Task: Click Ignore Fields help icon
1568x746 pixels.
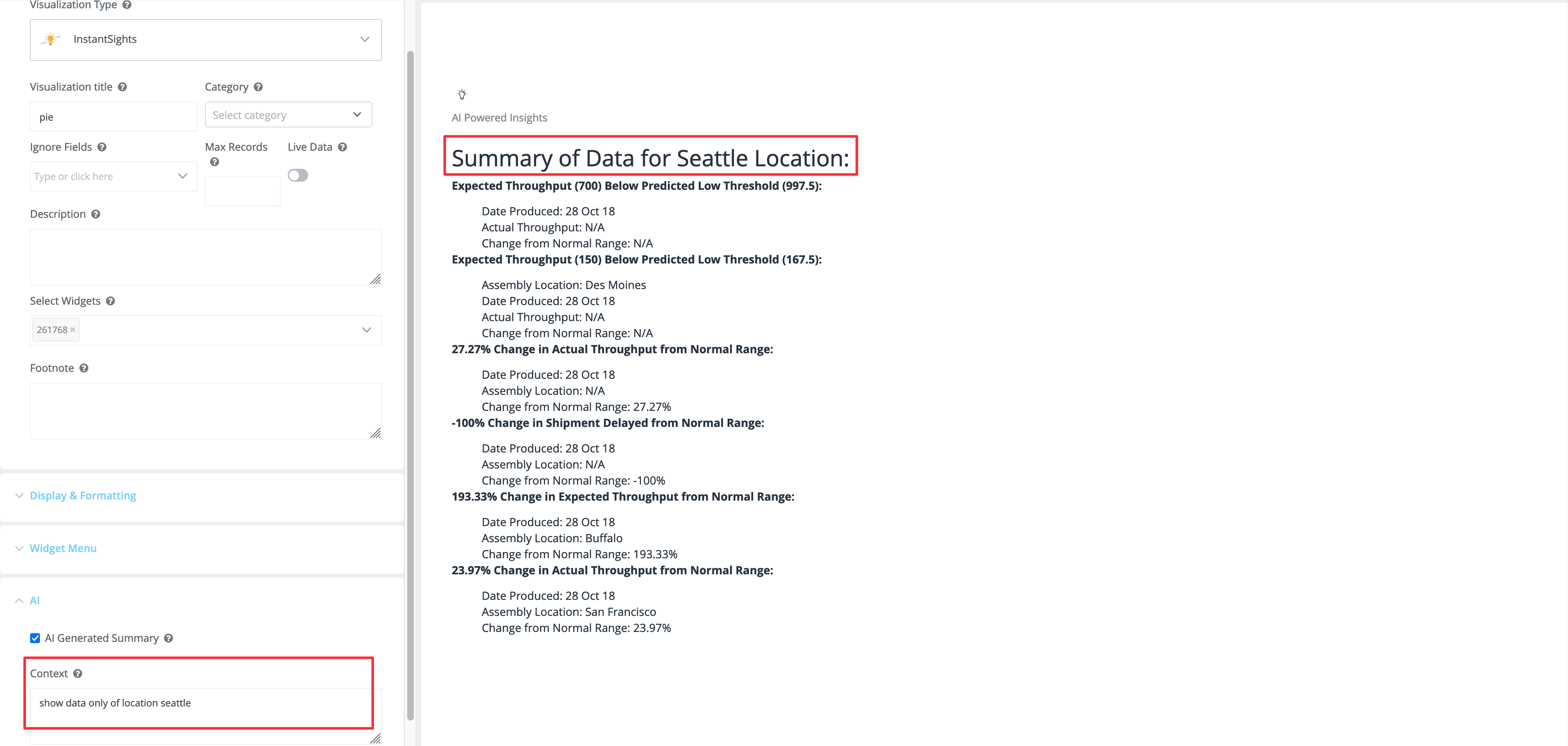Action: (x=102, y=147)
